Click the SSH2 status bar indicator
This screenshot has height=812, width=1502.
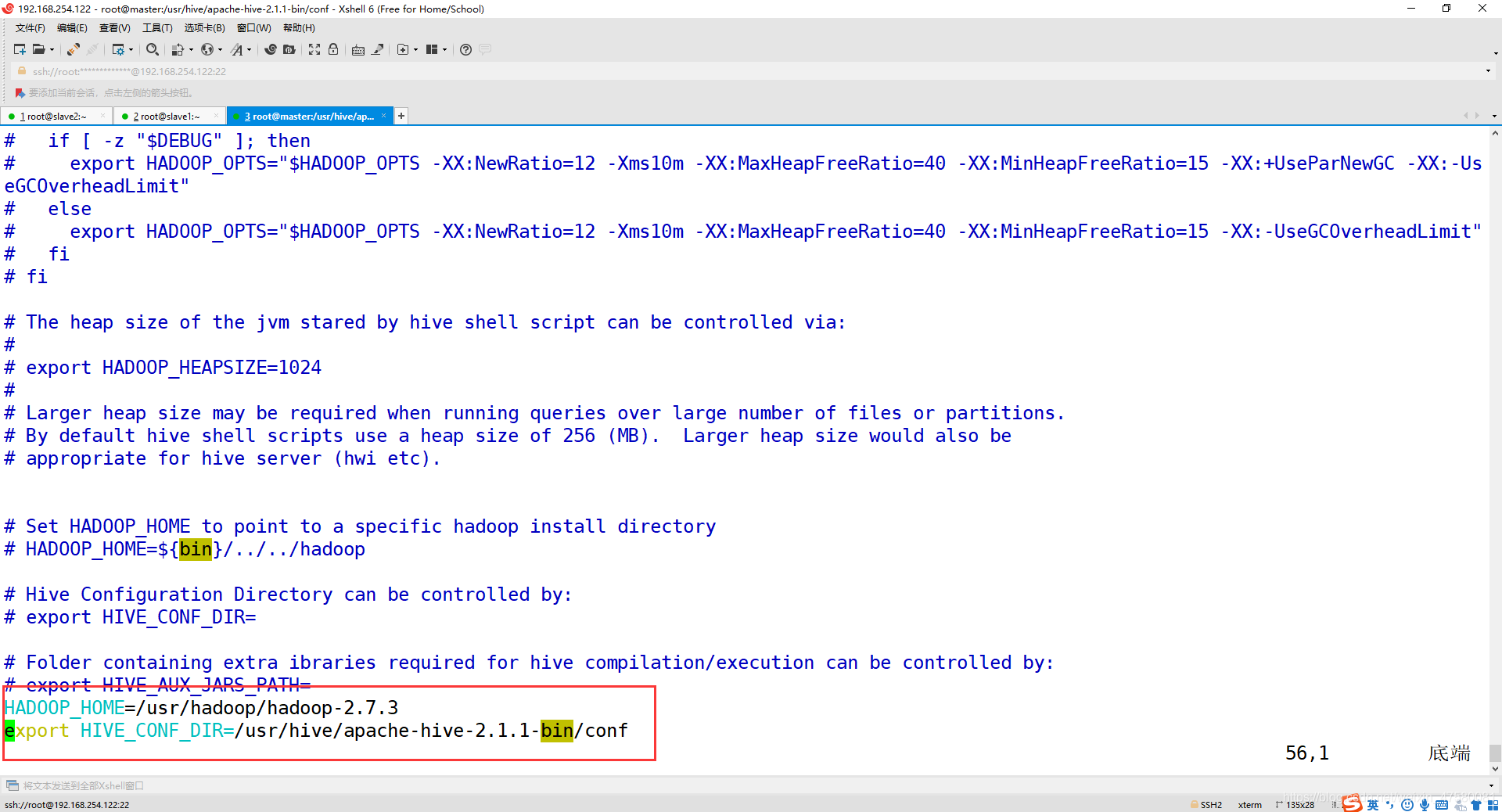pyautogui.click(x=1206, y=805)
